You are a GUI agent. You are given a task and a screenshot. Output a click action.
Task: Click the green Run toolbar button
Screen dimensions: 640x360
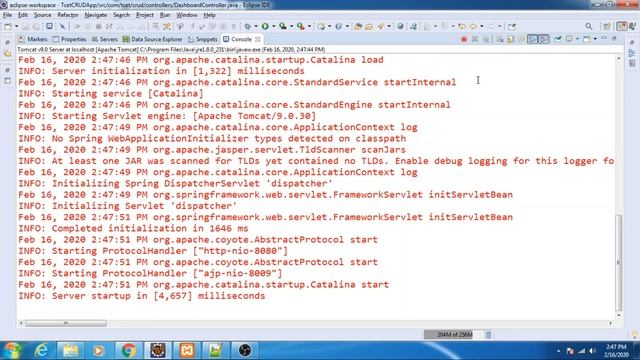[x=265, y=27]
